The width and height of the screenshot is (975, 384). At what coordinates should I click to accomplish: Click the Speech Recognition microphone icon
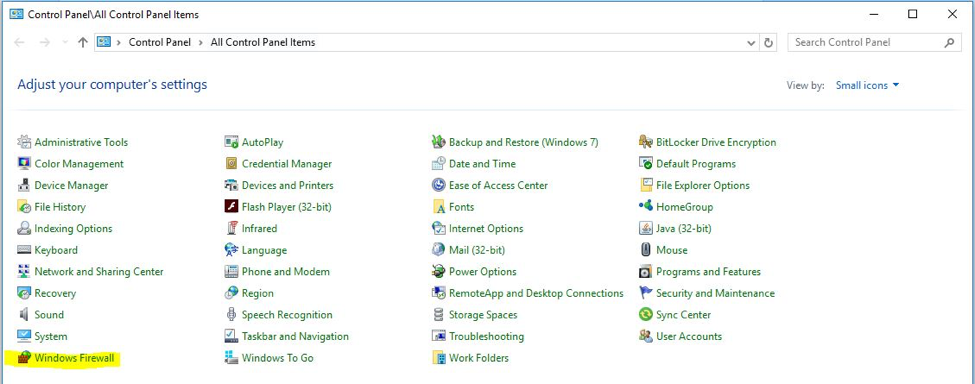coord(231,314)
